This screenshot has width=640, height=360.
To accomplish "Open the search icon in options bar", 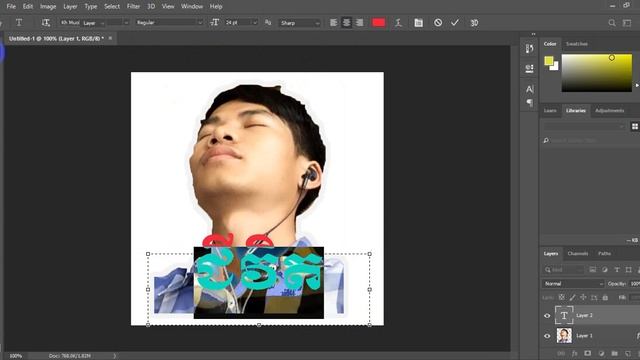I will (x=612, y=23).
